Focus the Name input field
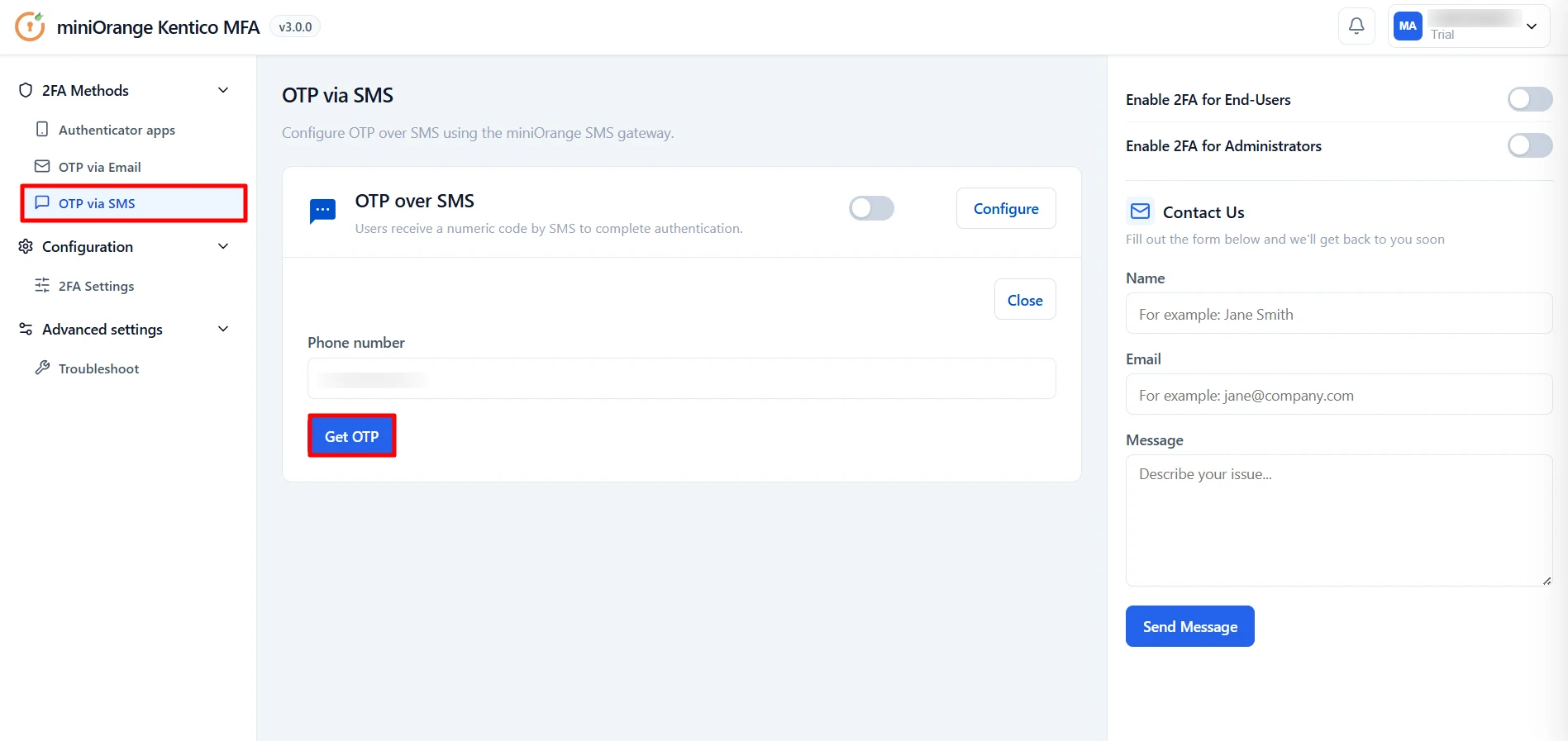Image resolution: width=1568 pixels, height=741 pixels. pyautogui.click(x=1339, y=314)
